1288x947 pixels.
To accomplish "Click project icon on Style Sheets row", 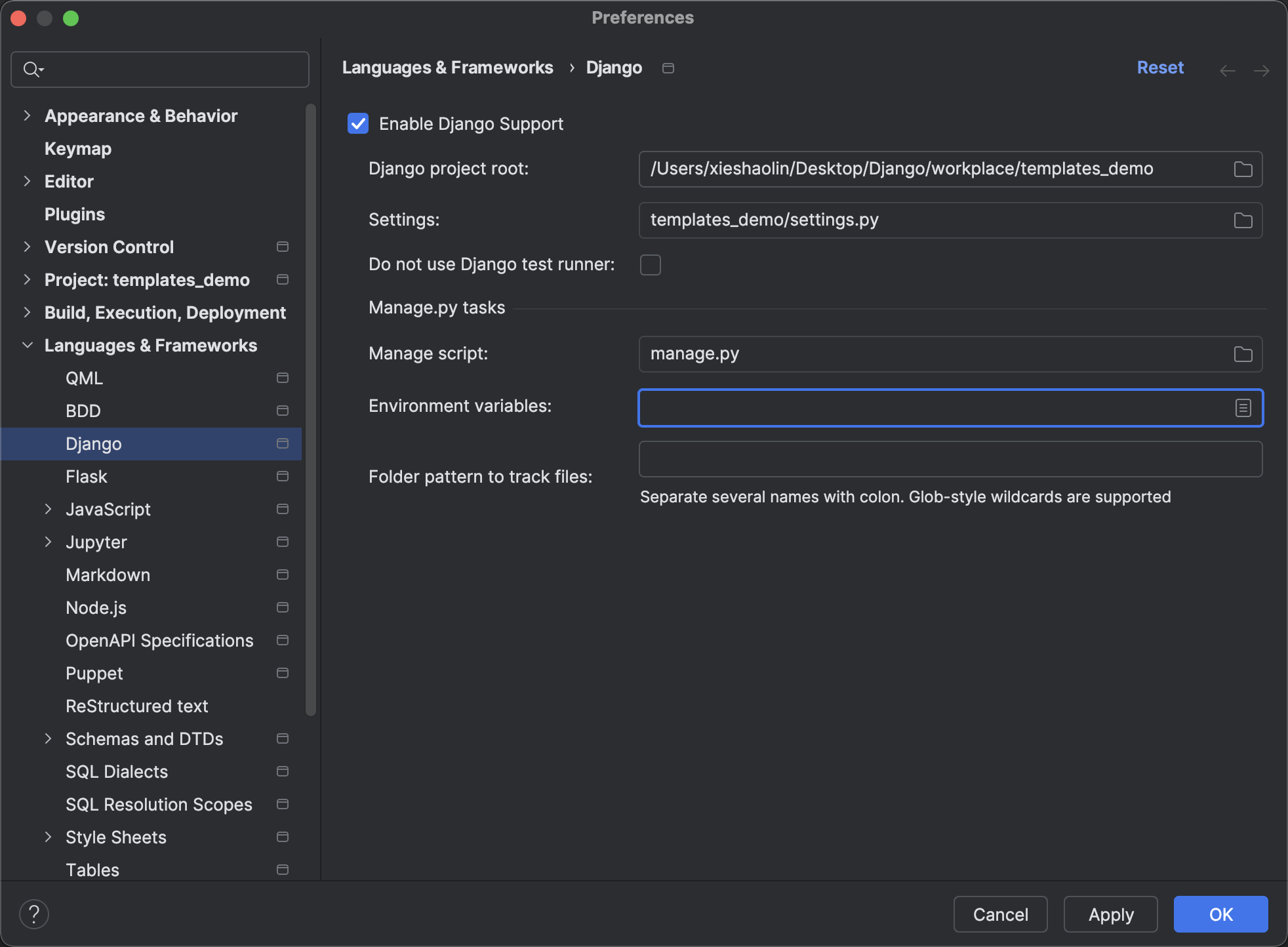I will click(x=283, y=837).
